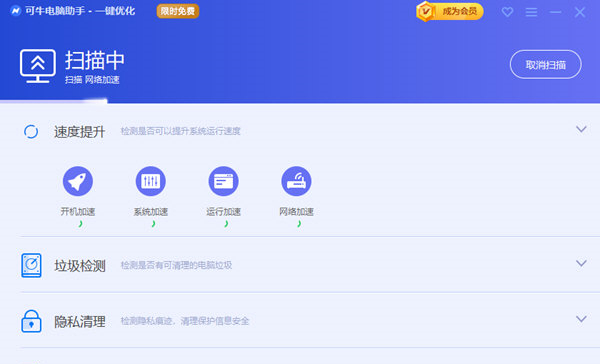The image size is (600, 364).
Task: Click the 网络加速 router icon
Action: pos(296,181)
